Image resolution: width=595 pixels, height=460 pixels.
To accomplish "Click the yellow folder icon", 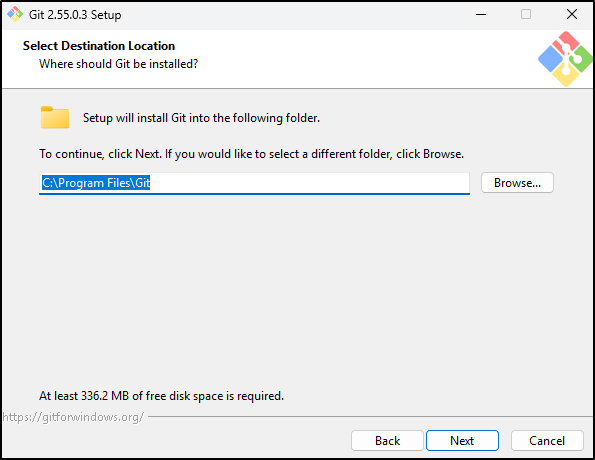I will pyautogui.click(x=55, y=117).
